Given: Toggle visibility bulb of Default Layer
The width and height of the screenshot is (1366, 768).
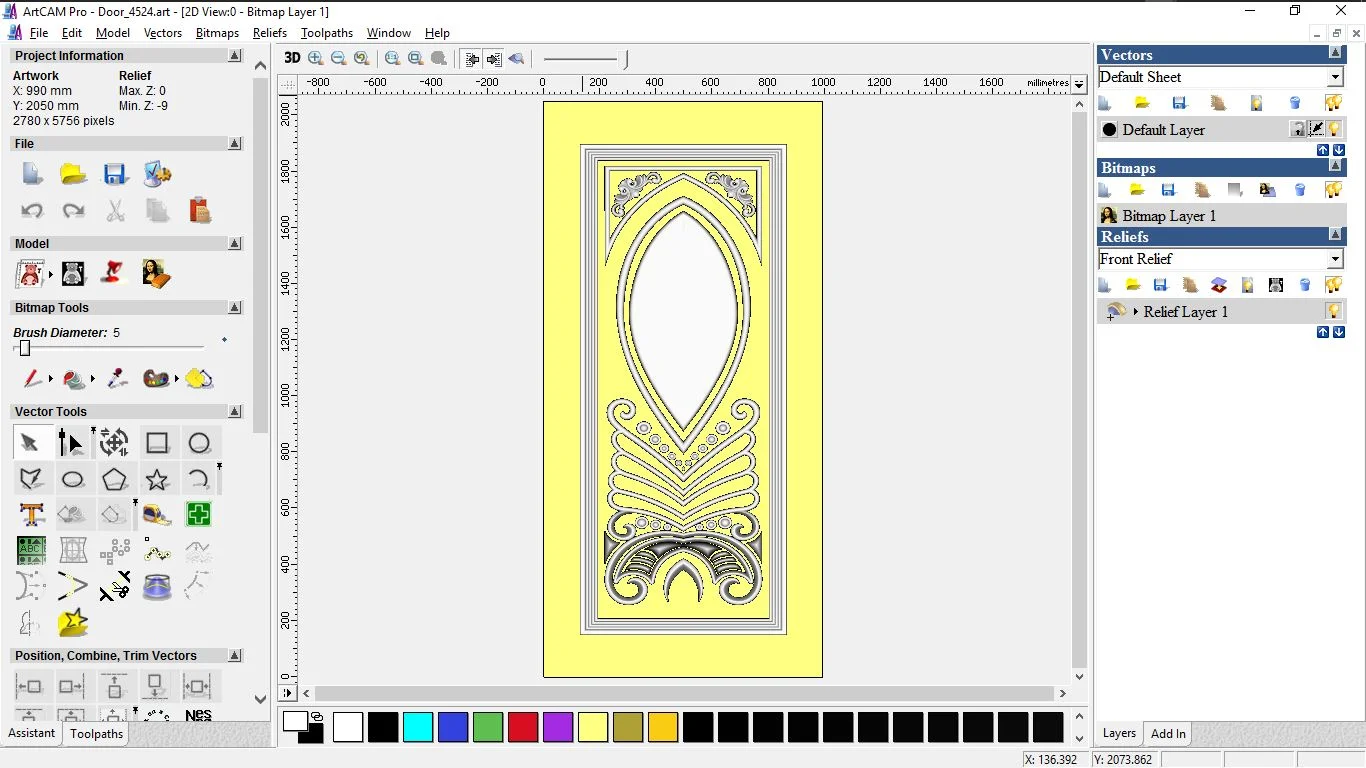Looking at the screenshot, I should [1334, 129].
